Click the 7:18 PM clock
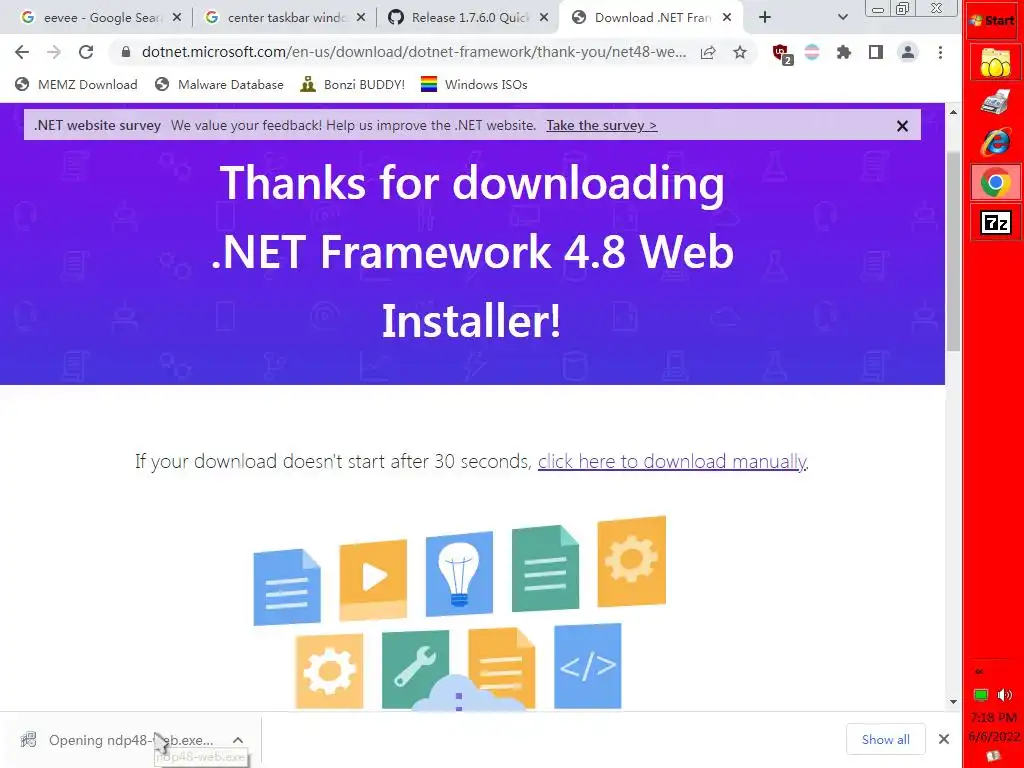This screenshot has height=768, width=1024. coord(993,718)
